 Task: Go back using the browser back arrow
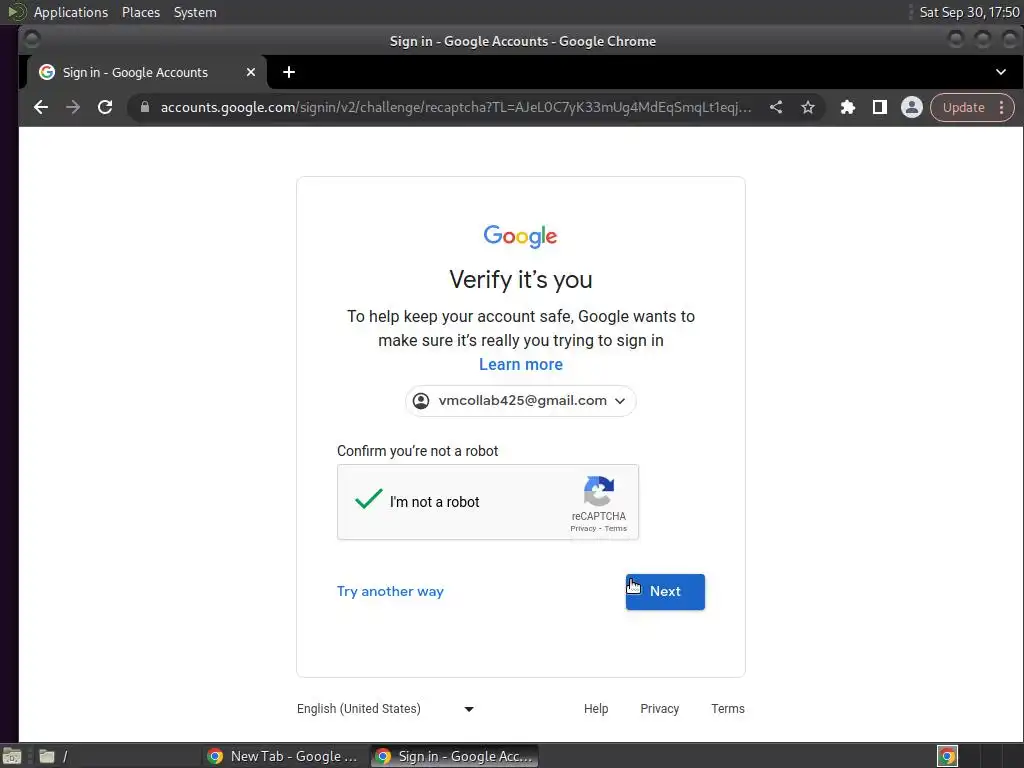pos(40,107)
